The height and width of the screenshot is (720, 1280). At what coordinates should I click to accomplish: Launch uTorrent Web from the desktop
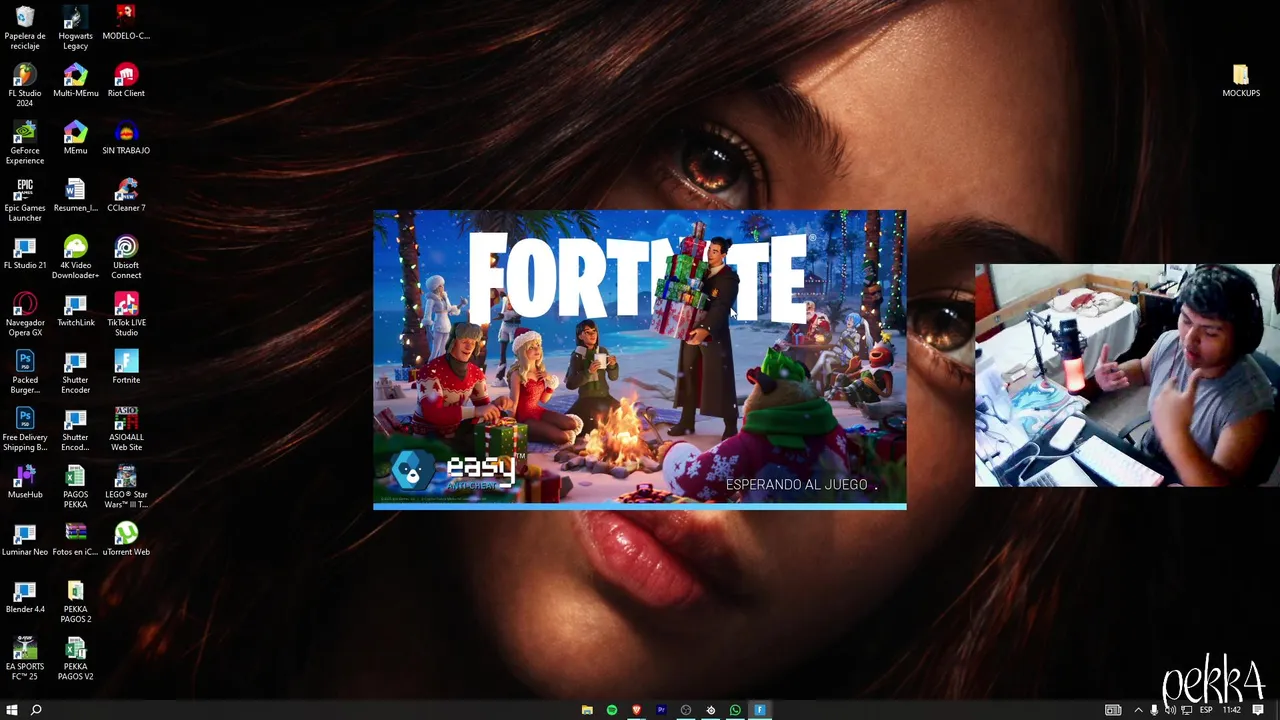(126, 538)
